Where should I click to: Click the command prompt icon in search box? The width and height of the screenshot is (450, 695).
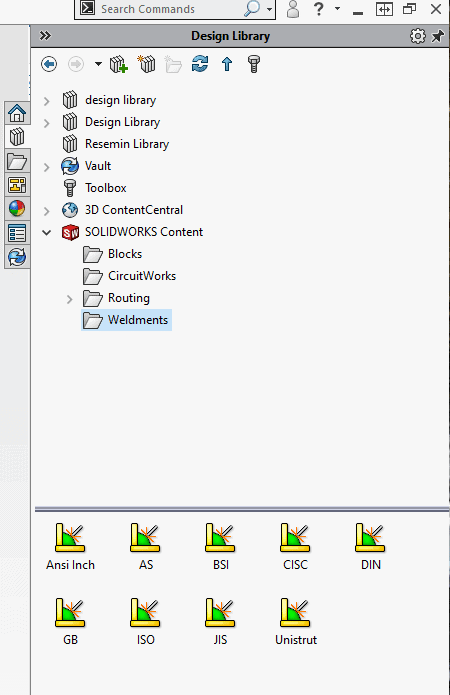[x=88, y=8]
